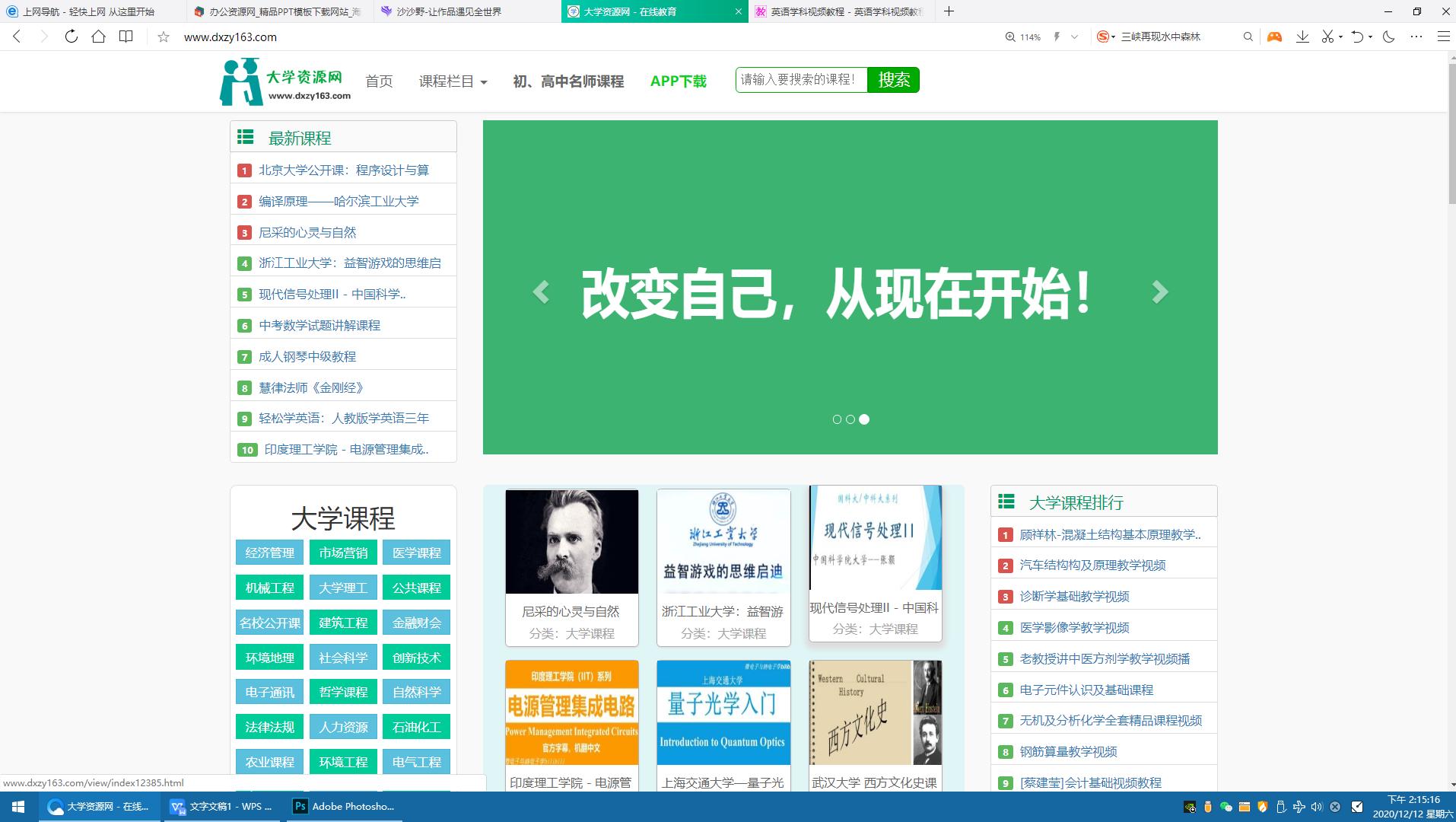The width and height of the screenshot is (1456, 822).
Task: Click the lightning speed-boost icon
Action: (1056, 37)
